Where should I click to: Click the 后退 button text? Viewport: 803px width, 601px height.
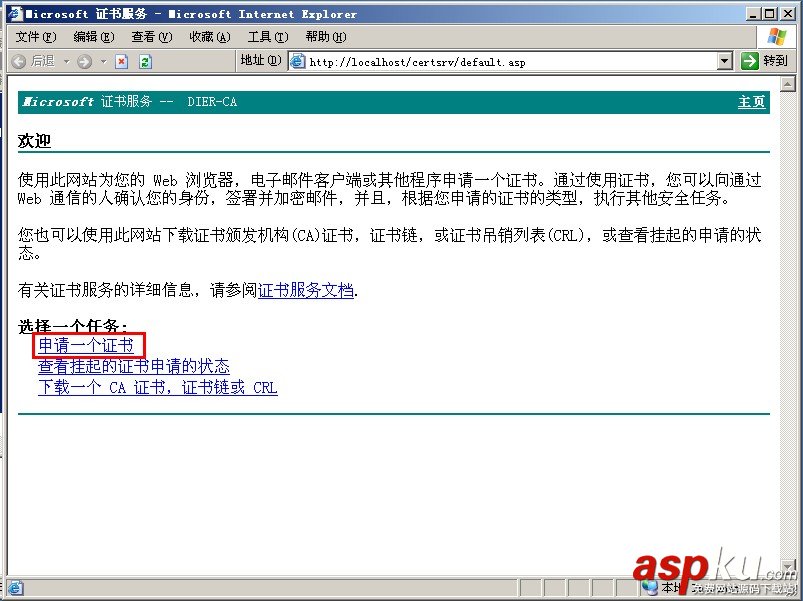point(43,61)
